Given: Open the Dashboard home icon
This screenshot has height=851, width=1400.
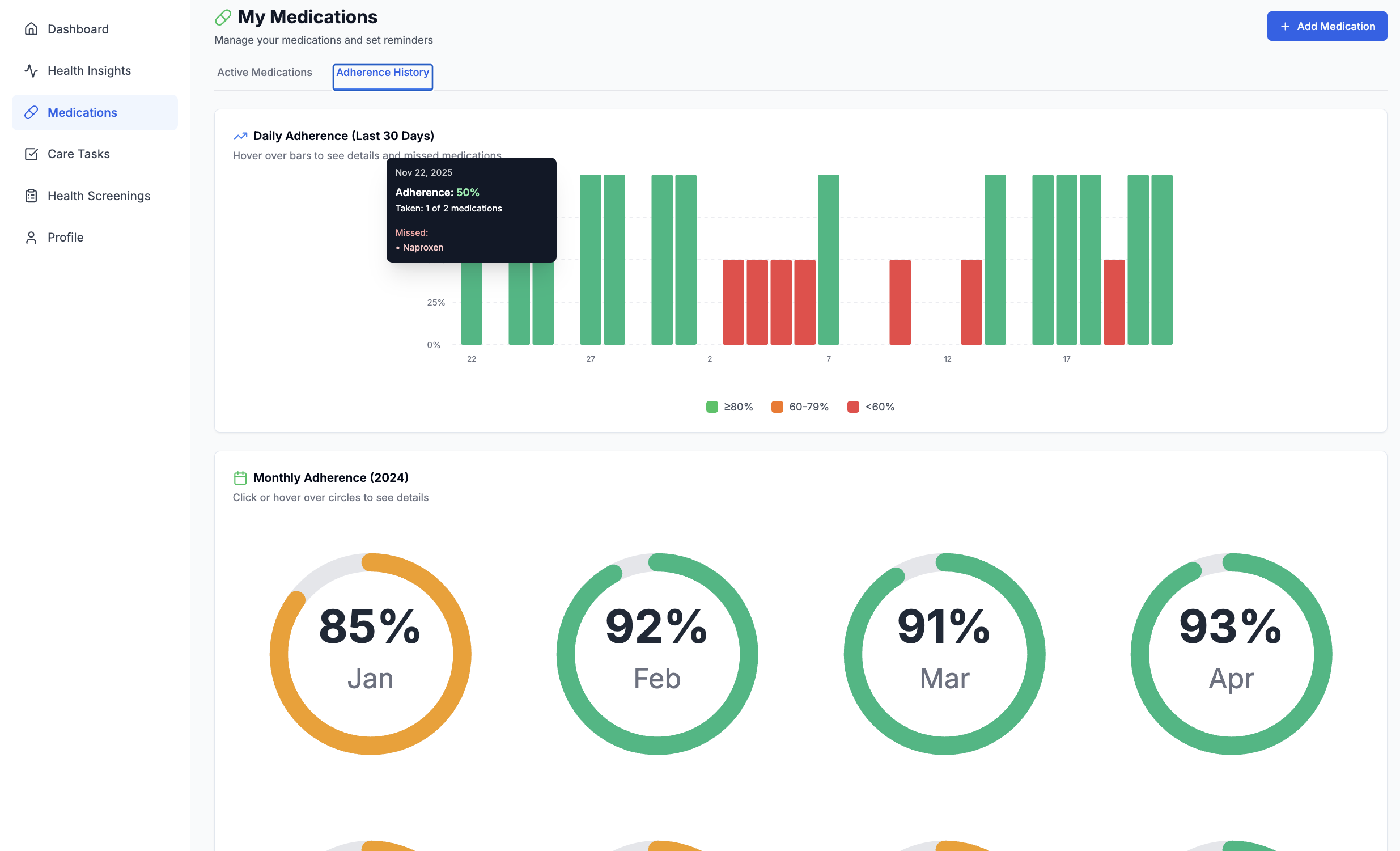Looking at the screenshot, I should (31, 28).
